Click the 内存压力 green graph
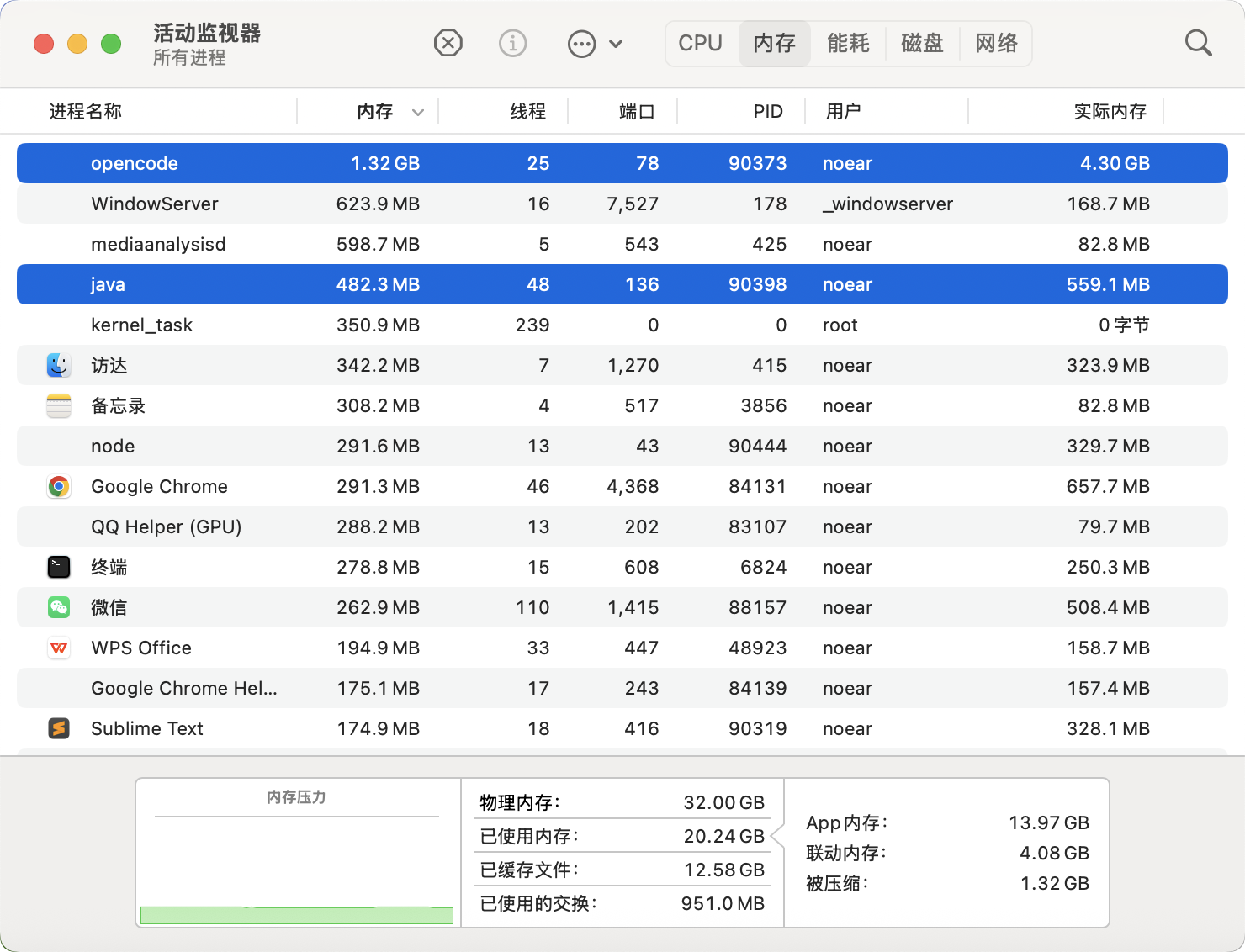This screenshot has height=952, width=1245. point(297,914)
